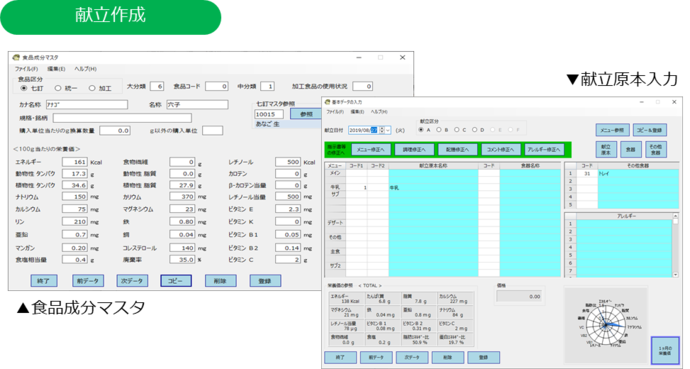Click the allergy list scroll-down arrow
The width and height of the screenshot is (690, 369).
pyautogui.click(x=675, y=274)
